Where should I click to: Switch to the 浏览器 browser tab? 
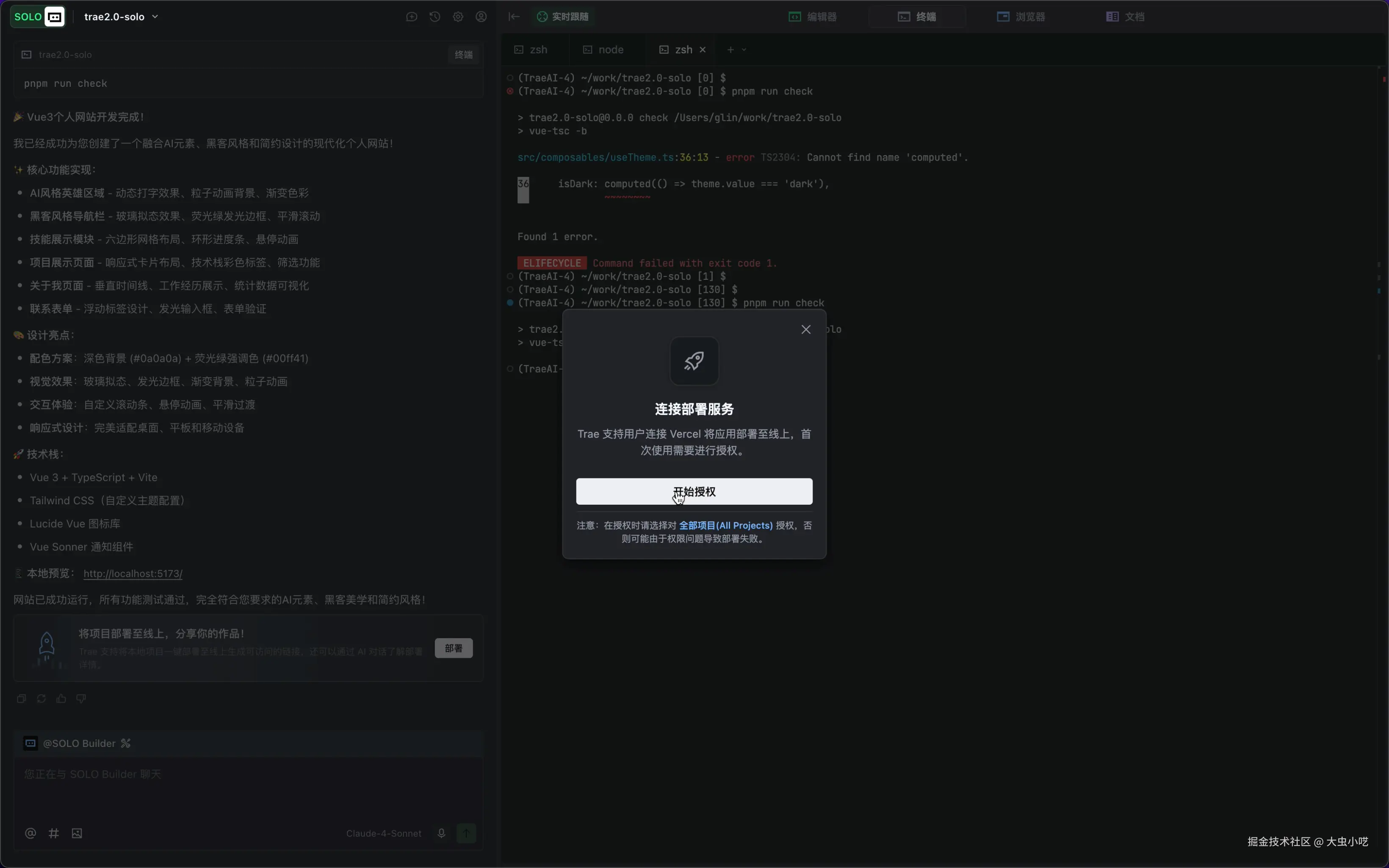pyautogui.click(x=1021, y=17)
